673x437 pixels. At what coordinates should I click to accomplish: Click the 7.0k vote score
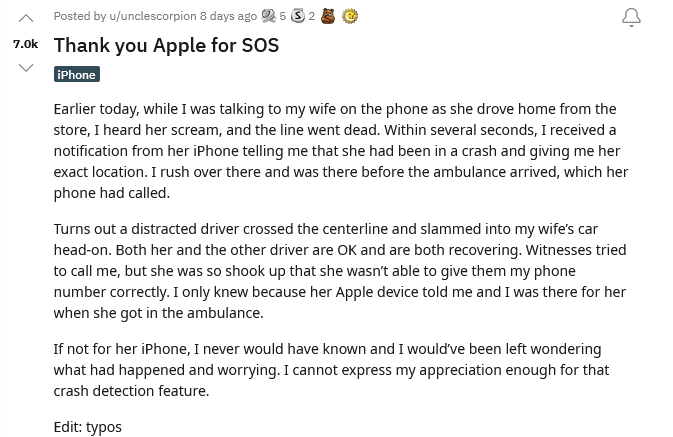tap(26, 44)
